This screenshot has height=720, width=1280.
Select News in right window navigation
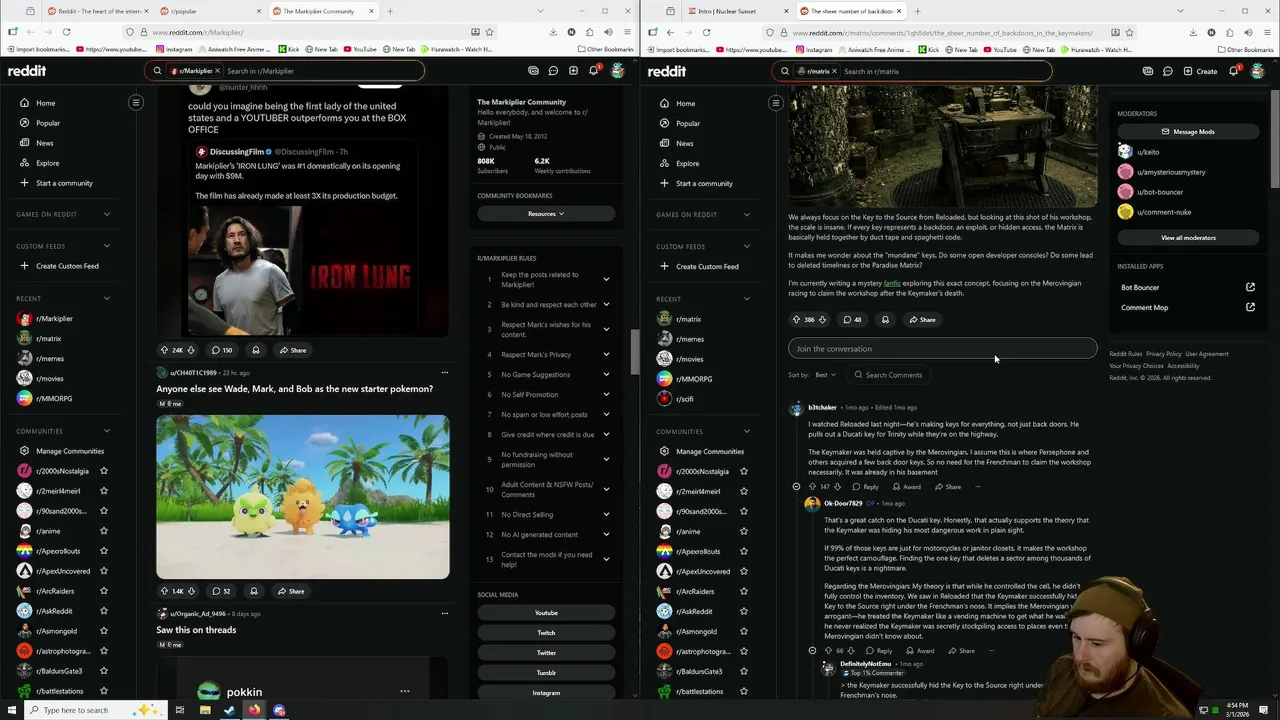pos(684,143)
